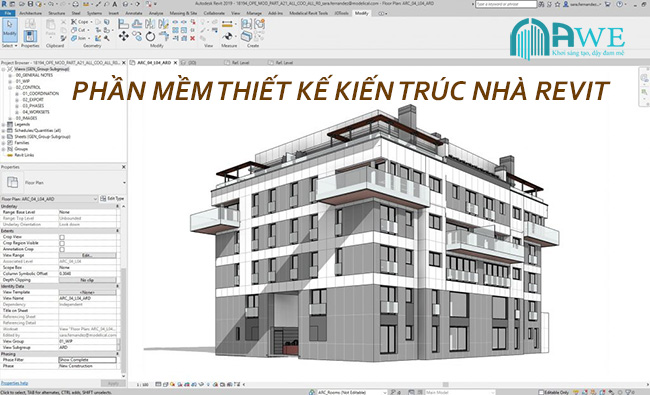This screenshot has width=650, height=395.
Task: Click the Trim/Extend tool in Modify panel
Action: (x=163, y=36)
